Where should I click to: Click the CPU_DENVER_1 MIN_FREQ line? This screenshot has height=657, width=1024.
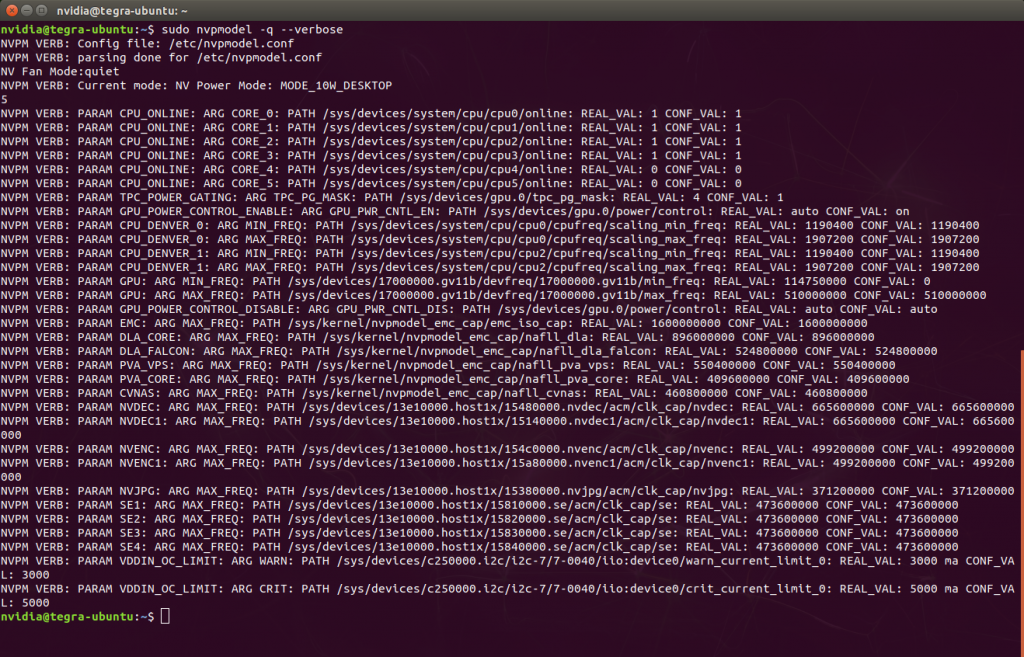490,253
